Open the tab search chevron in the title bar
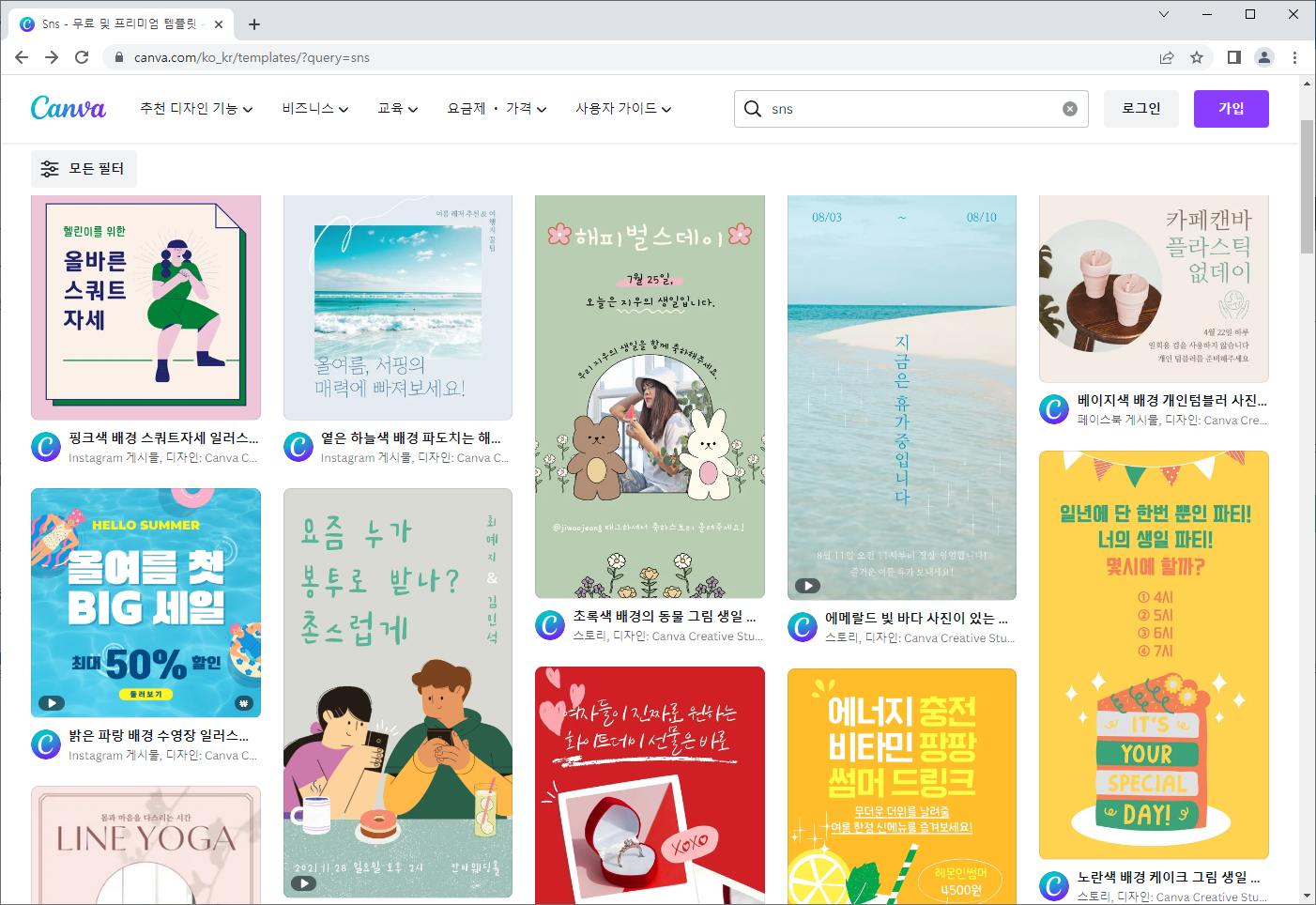 pyautogui.click(x=1164, y=14)
